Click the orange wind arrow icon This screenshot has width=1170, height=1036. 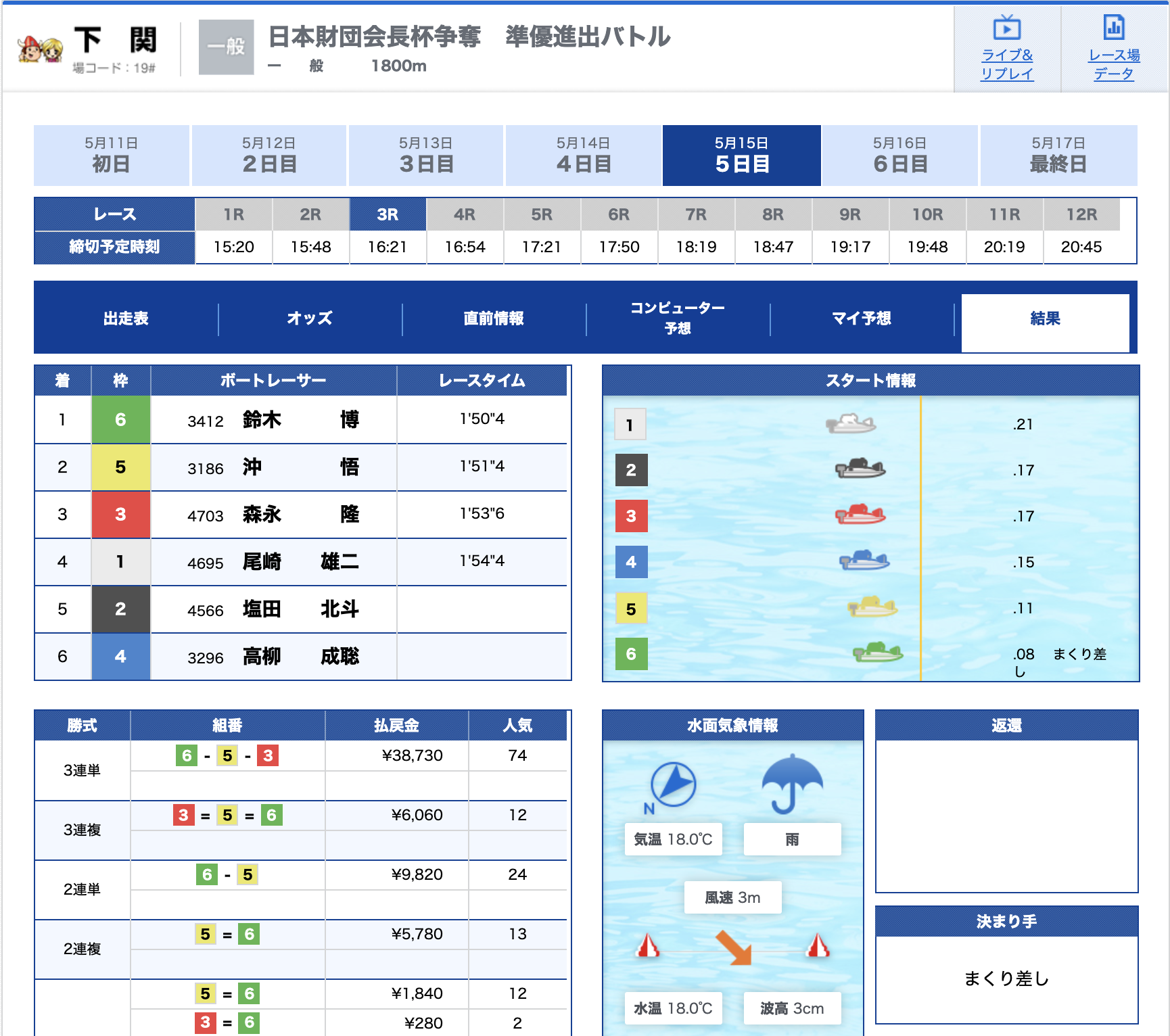click(x=734, y=947)
